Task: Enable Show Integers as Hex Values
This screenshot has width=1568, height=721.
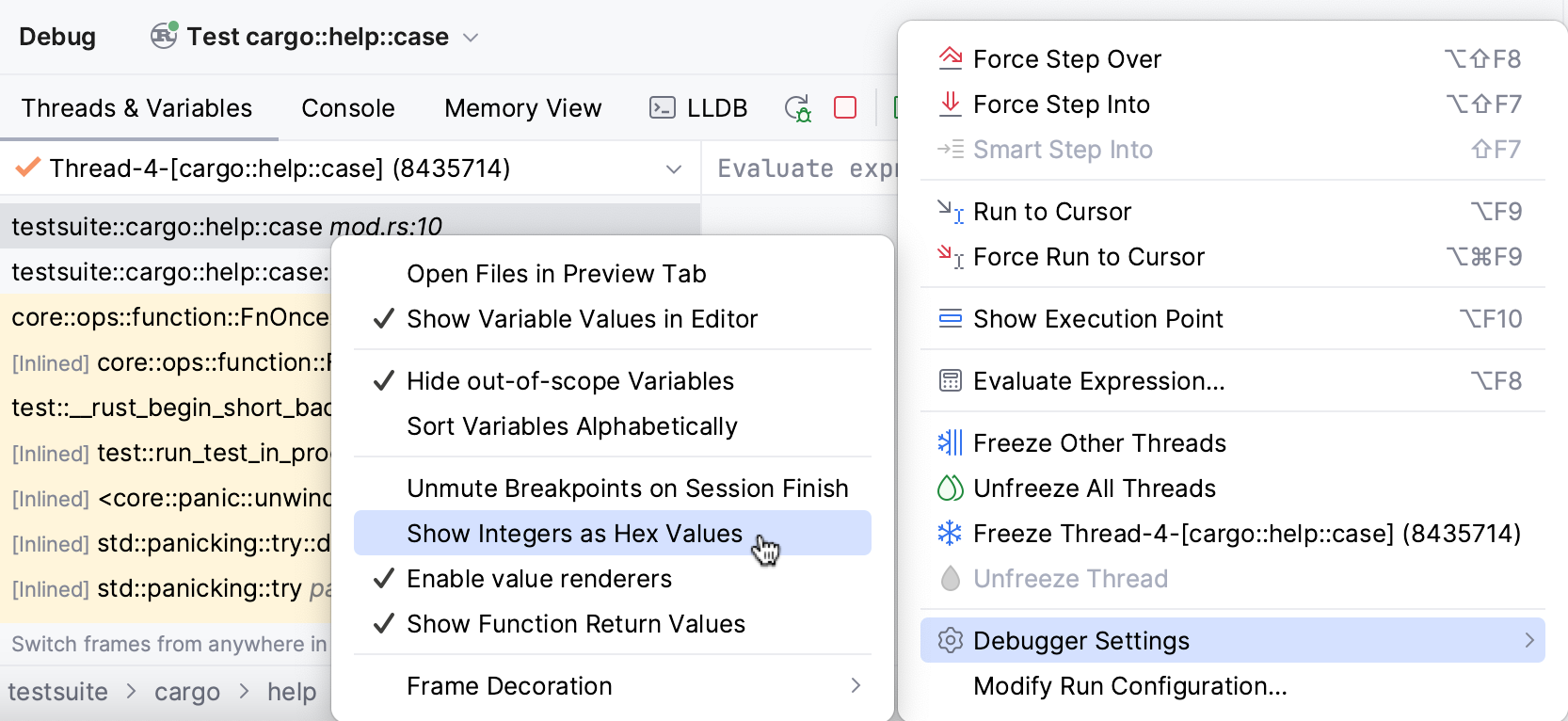Action: tap(574, 534)
